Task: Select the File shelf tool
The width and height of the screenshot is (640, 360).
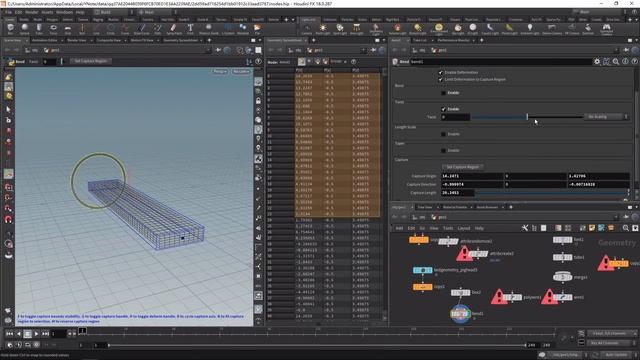Action: click(x=257, y=29)
